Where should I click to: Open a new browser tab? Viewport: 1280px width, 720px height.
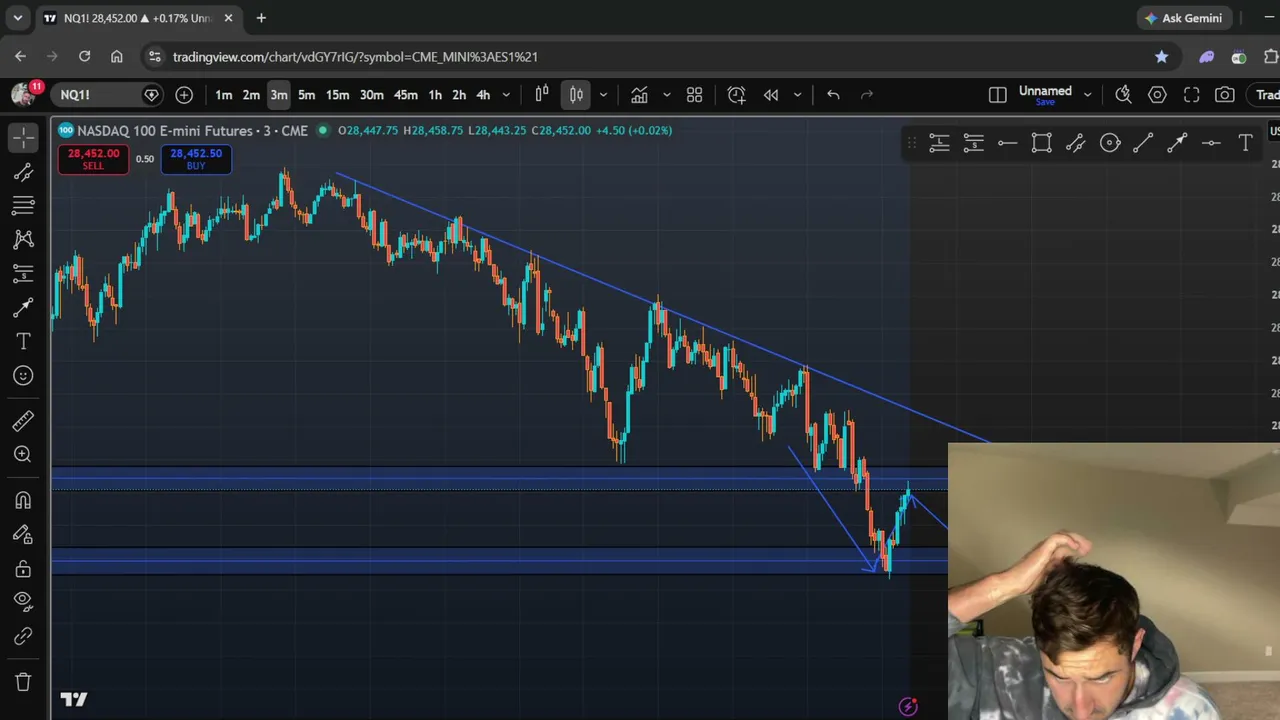(x=261, y=18)
